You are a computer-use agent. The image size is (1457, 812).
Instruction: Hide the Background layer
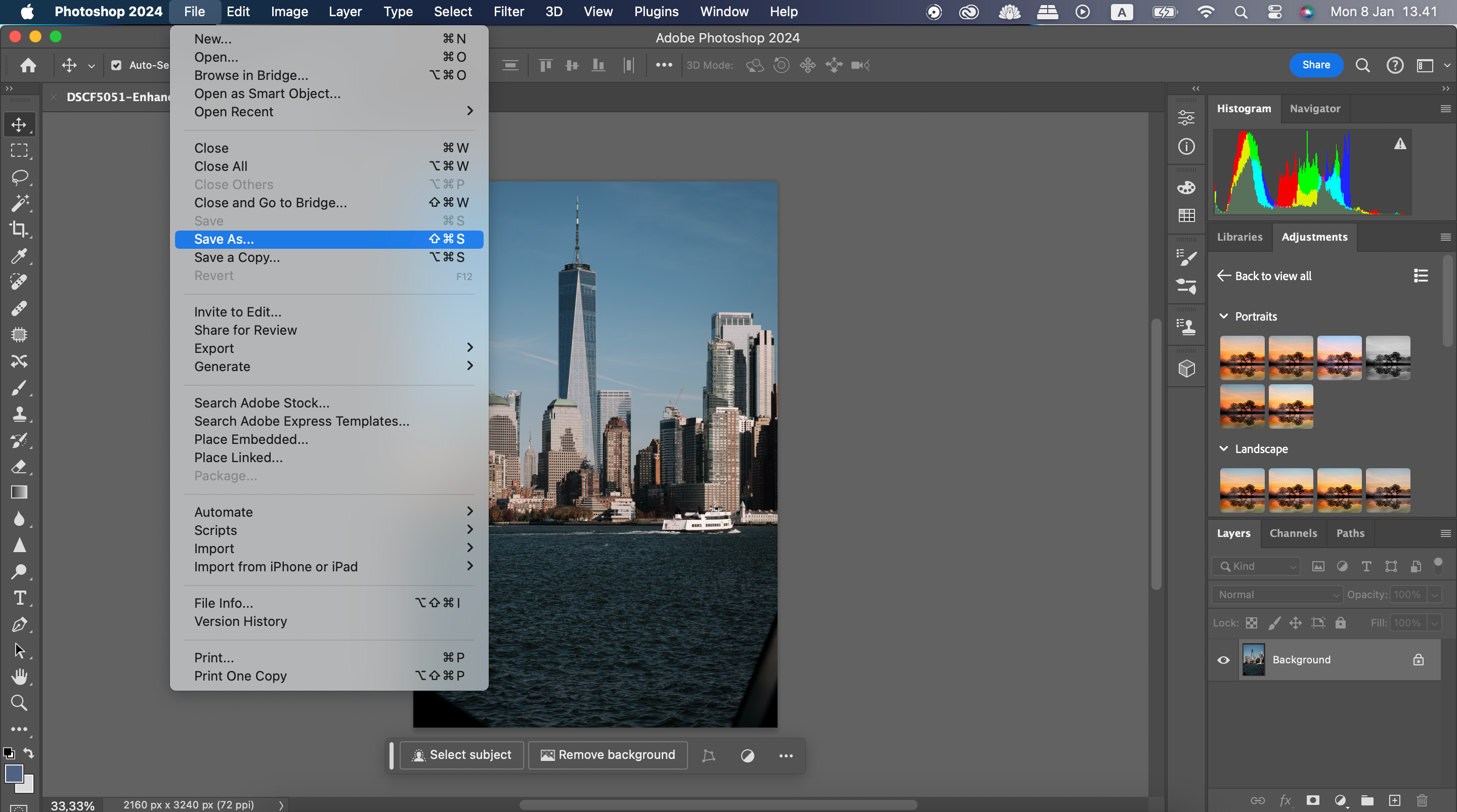pyautogui.click(x=1223, y=660)
